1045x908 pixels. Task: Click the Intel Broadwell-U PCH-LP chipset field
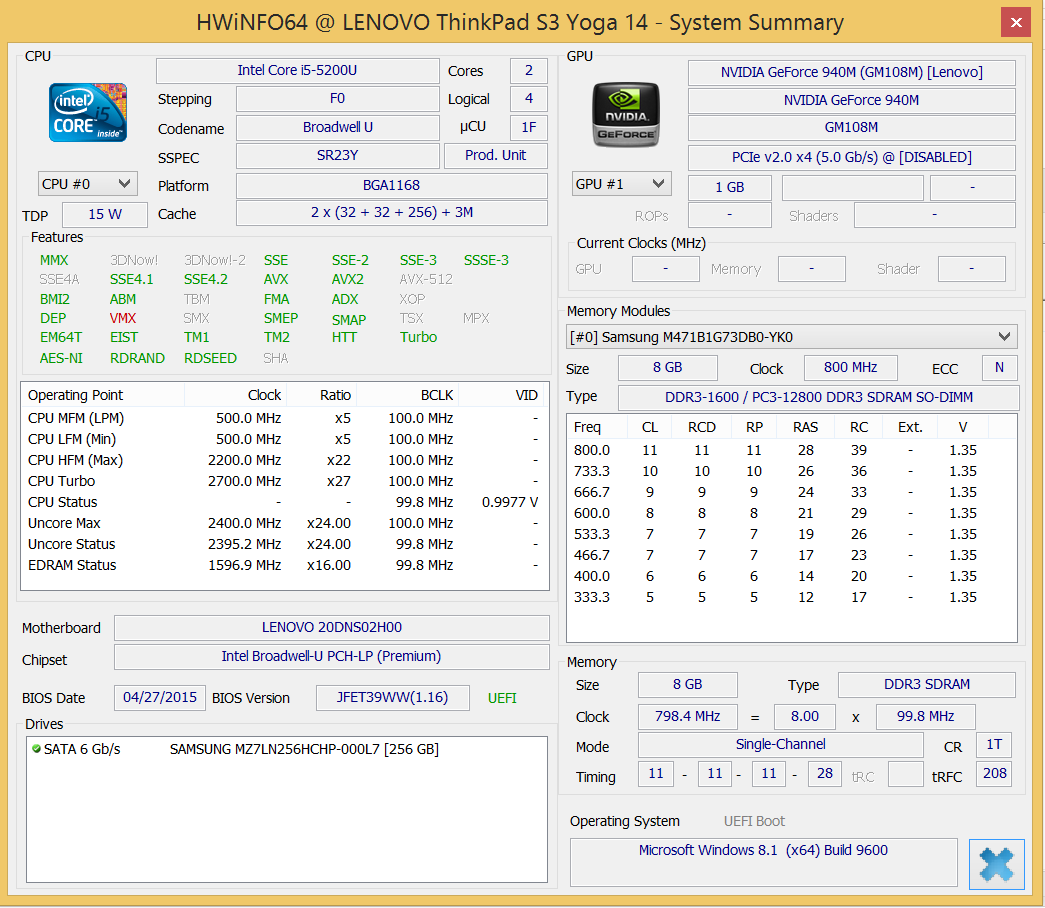331,657
